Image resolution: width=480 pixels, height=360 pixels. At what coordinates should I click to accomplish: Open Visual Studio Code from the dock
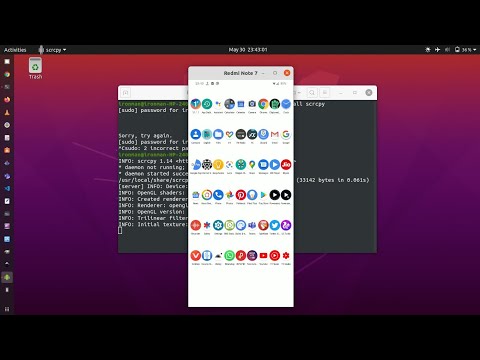pyautogui.click(x=7, y=188)
